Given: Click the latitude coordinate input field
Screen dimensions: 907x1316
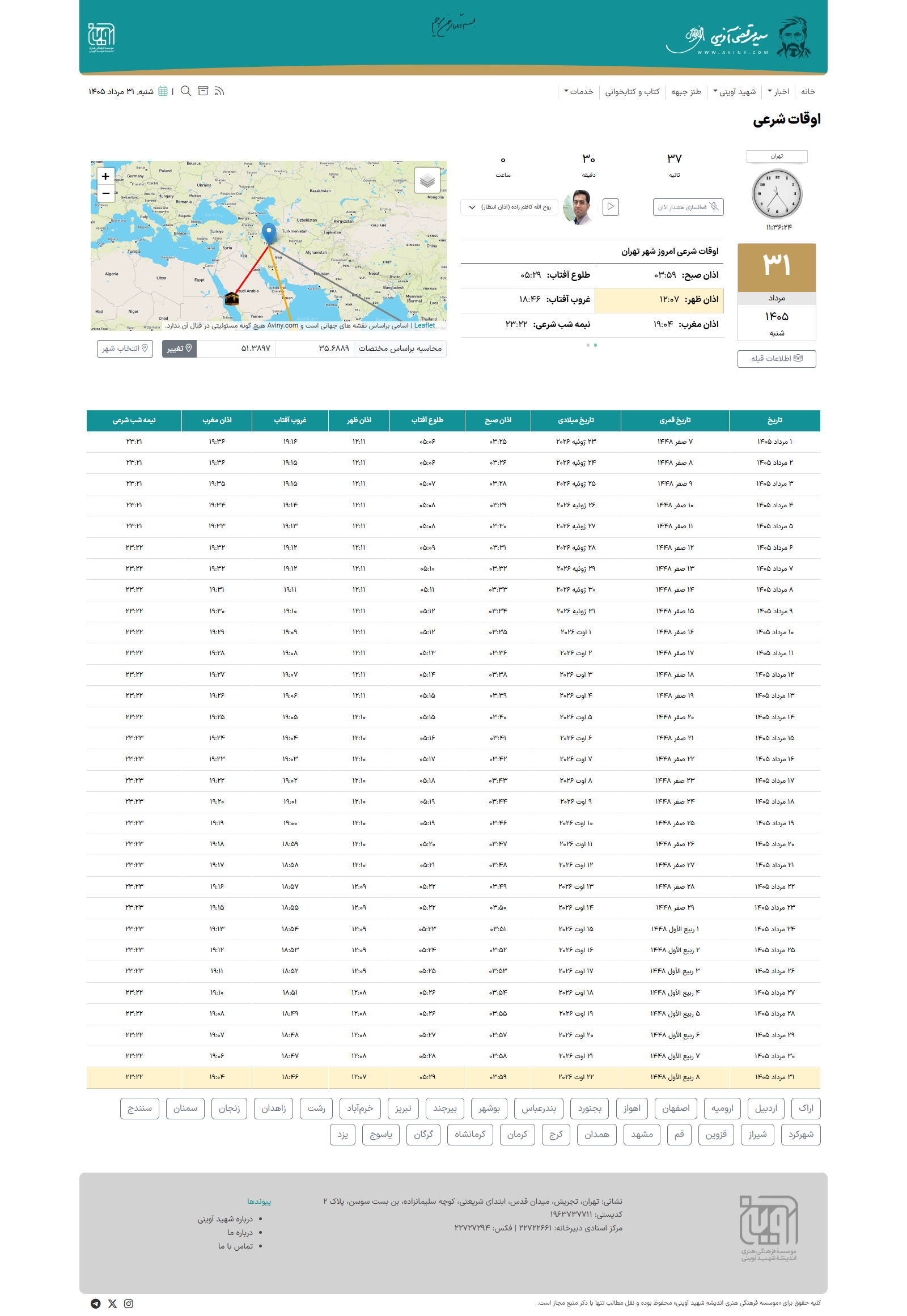Looking at the screenshot, I should coord(315,349).
